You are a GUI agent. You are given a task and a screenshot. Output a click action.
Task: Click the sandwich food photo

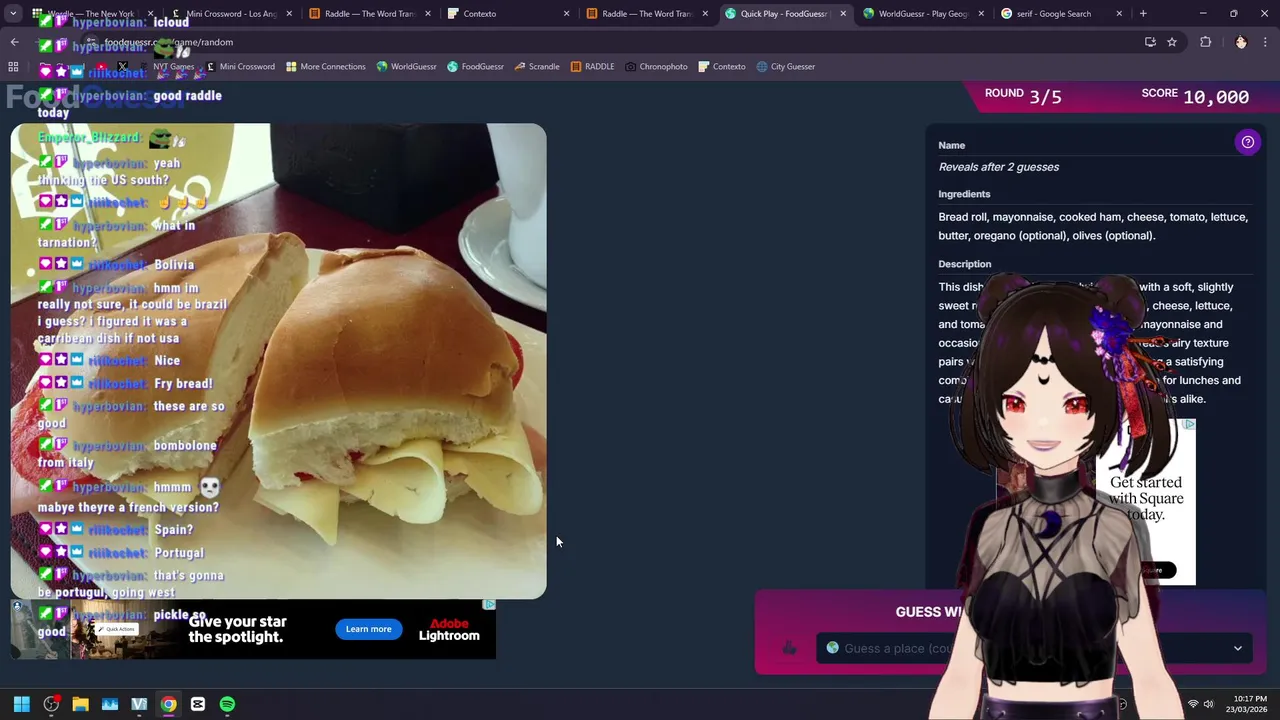coord(279,361)
